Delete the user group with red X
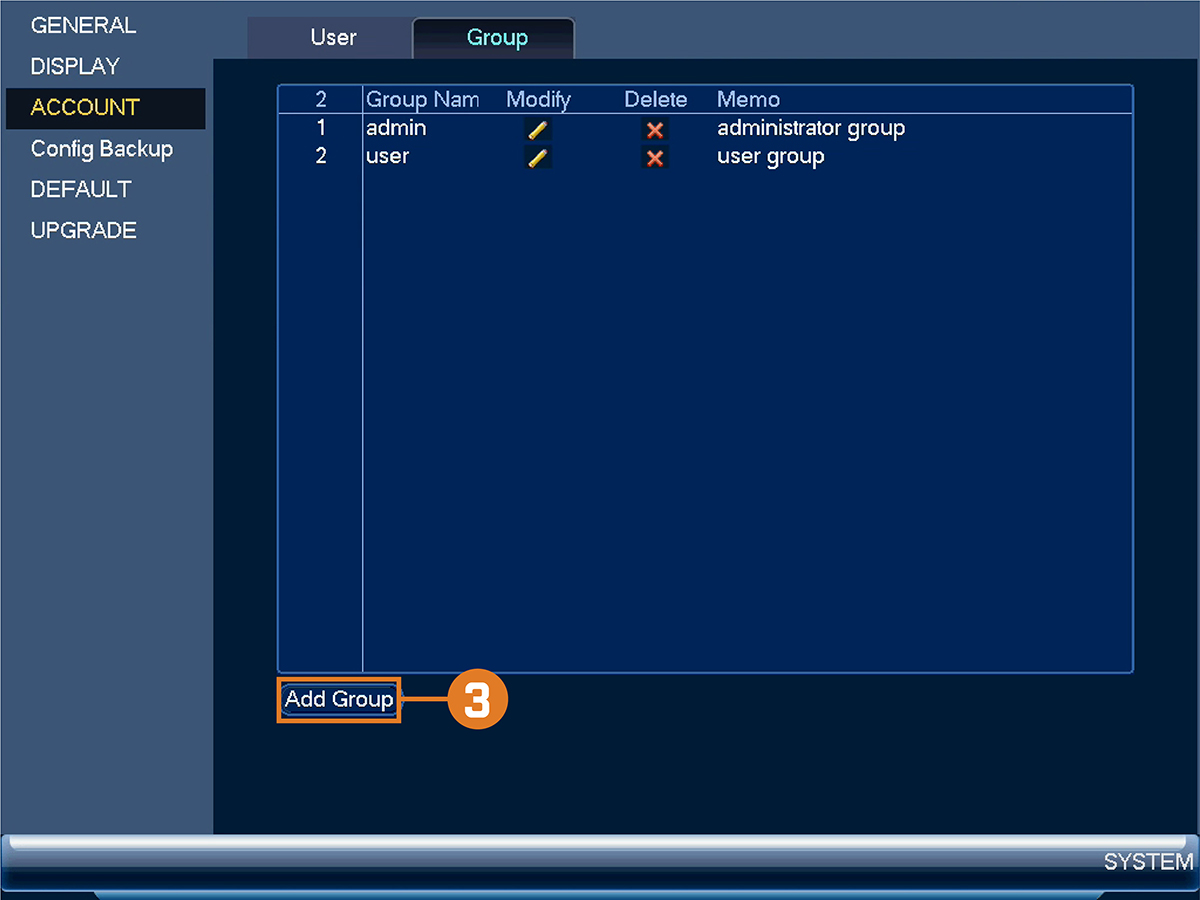The width and height of the screenshot is (1200, 900). tap(655, 158)
